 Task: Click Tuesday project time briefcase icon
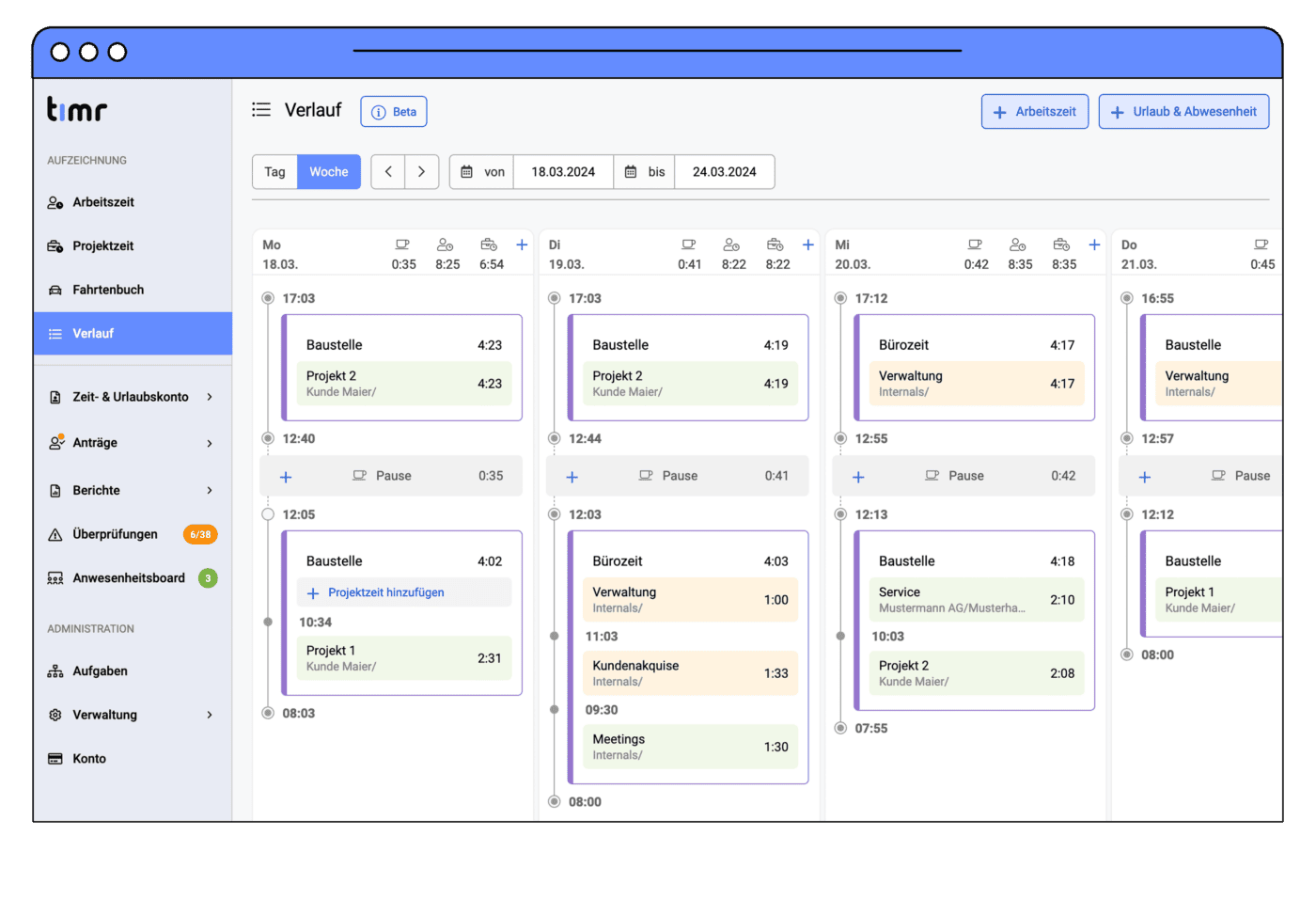click(775, 244)
